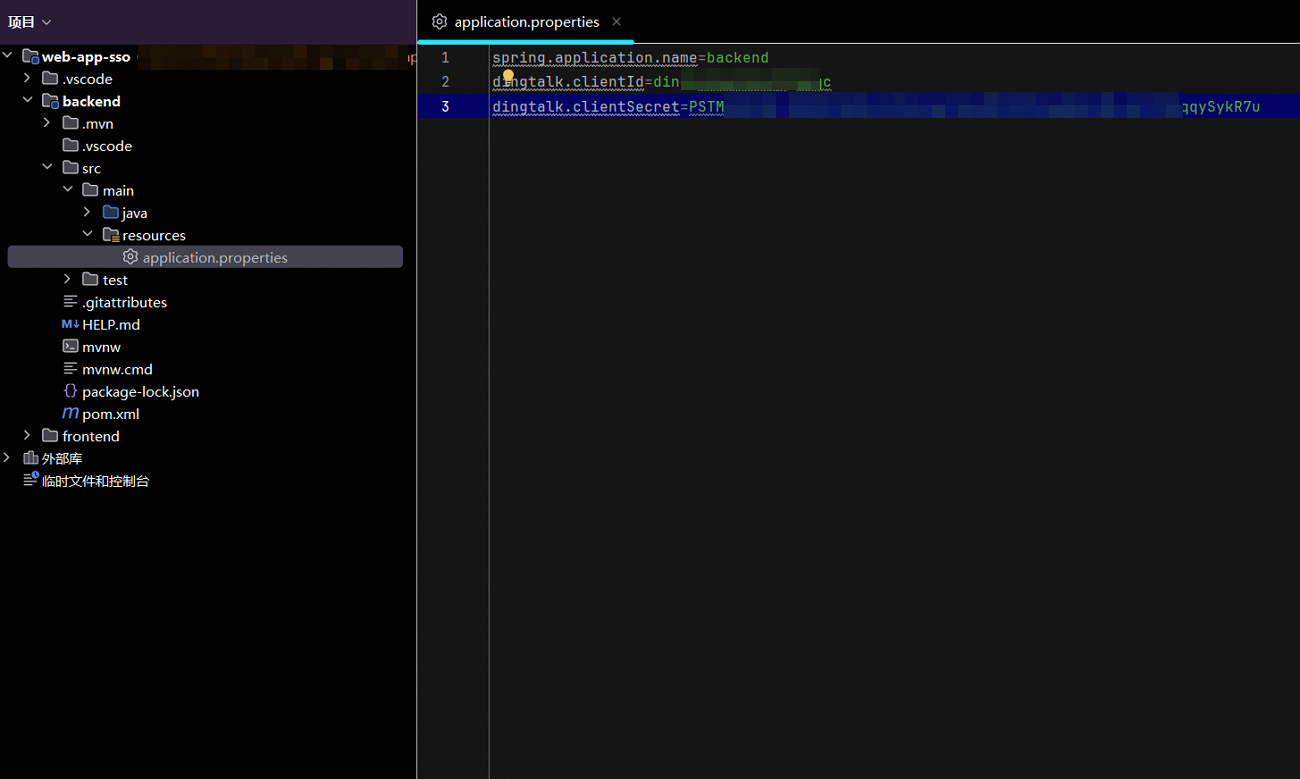
Task: Click the dingtalk.clientId property key
Action: tap(568, 82)
